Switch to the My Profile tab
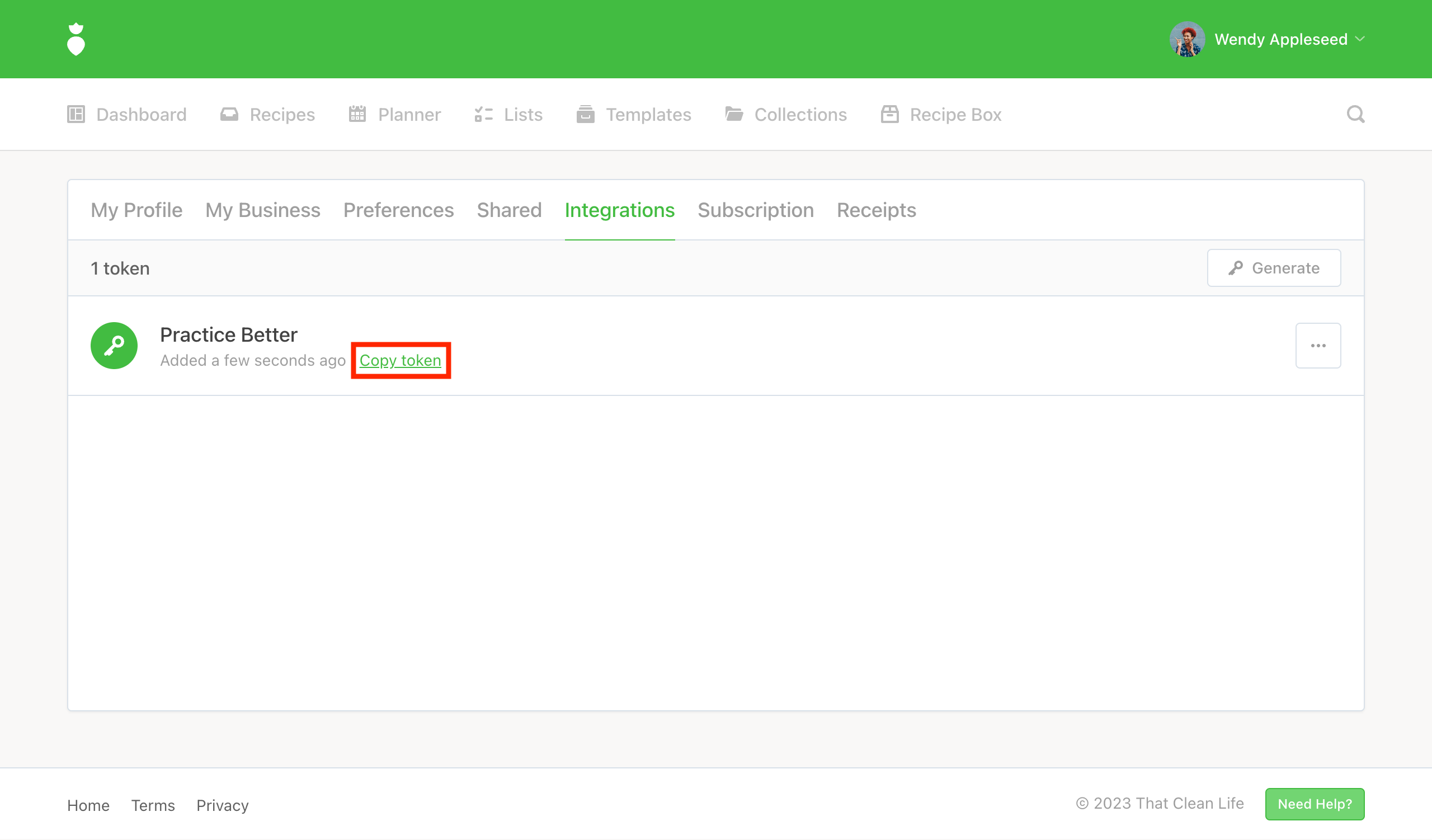1432x840 pixels. (x=136, y=210)
